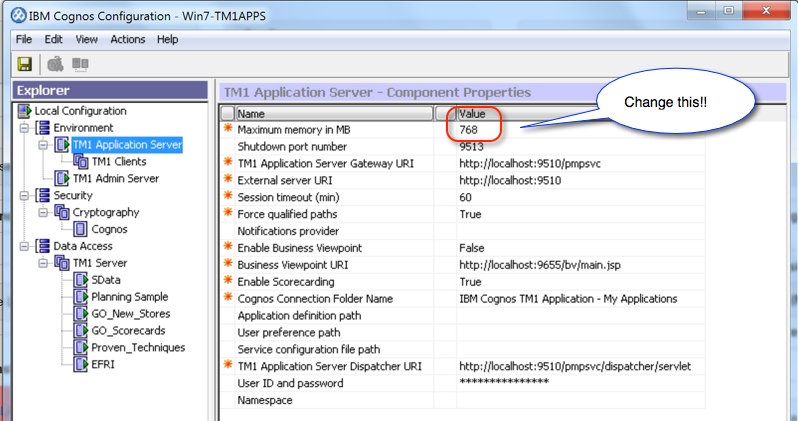
Task: Click the Session timeout value 60
Action: [x=465, y=197]
